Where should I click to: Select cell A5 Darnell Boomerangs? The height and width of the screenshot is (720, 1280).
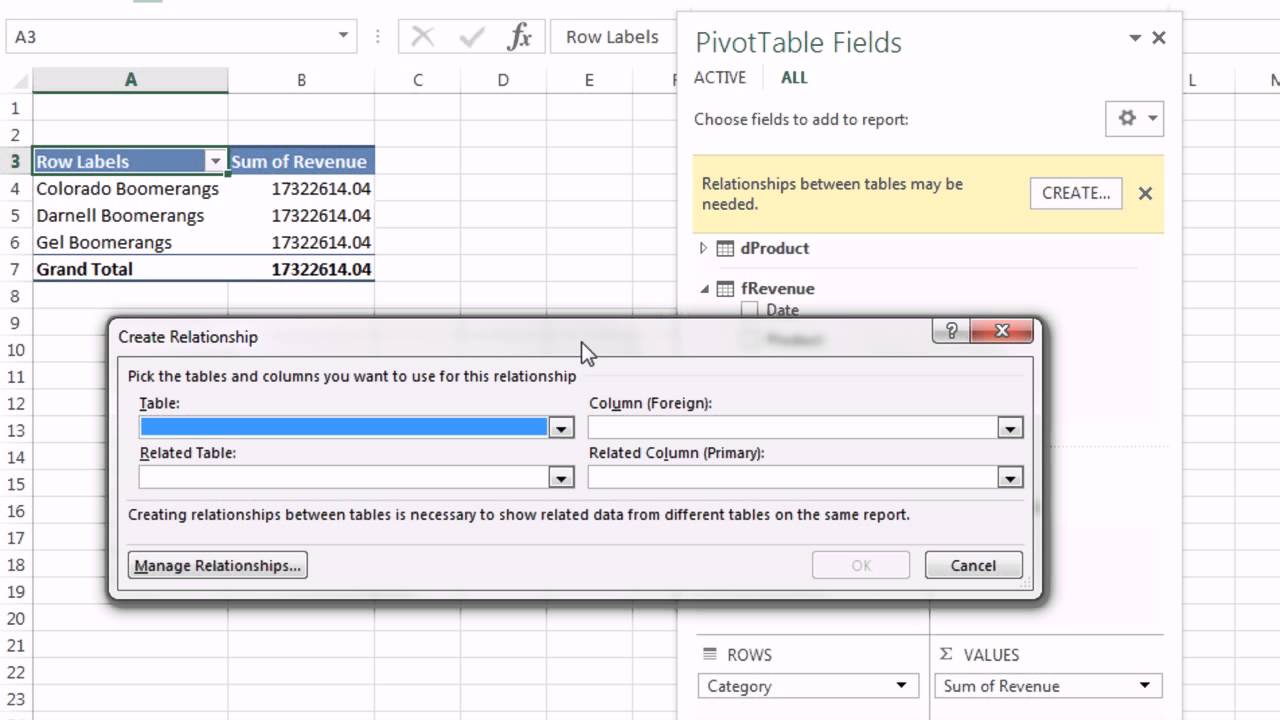point(130,215)
